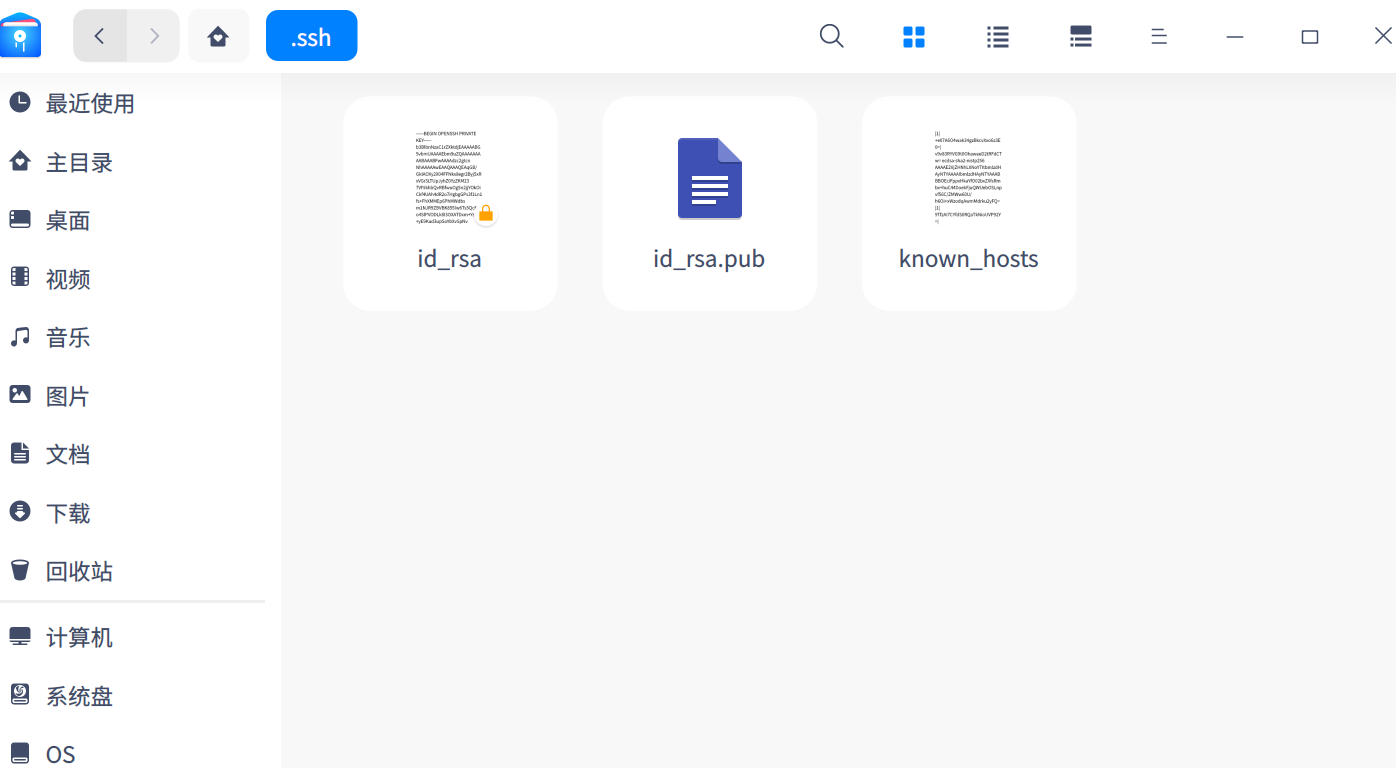Jump to home via breadcrumb house icon
Screen dimensions: 1396x768
(218, 36)
